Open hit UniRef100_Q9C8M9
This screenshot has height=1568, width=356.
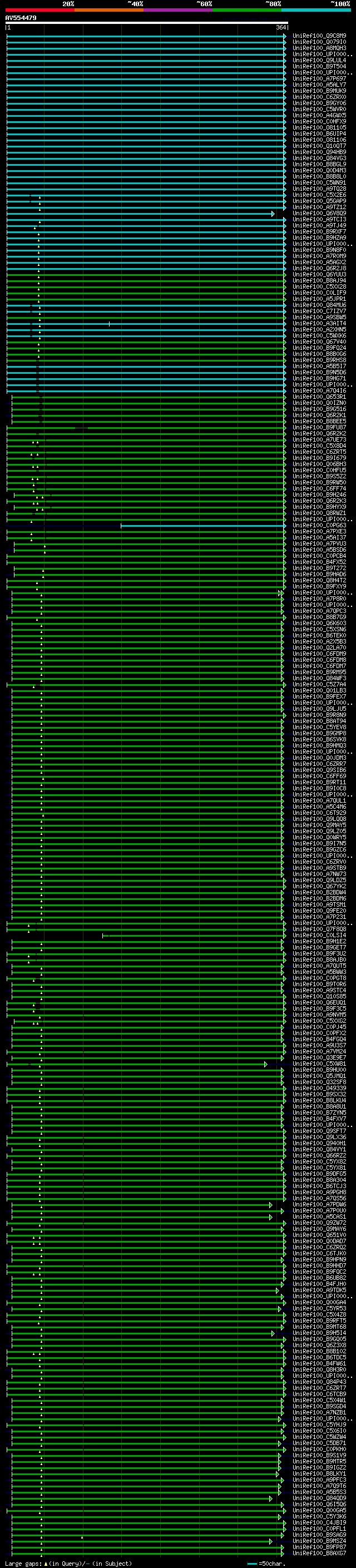[319, 36]
